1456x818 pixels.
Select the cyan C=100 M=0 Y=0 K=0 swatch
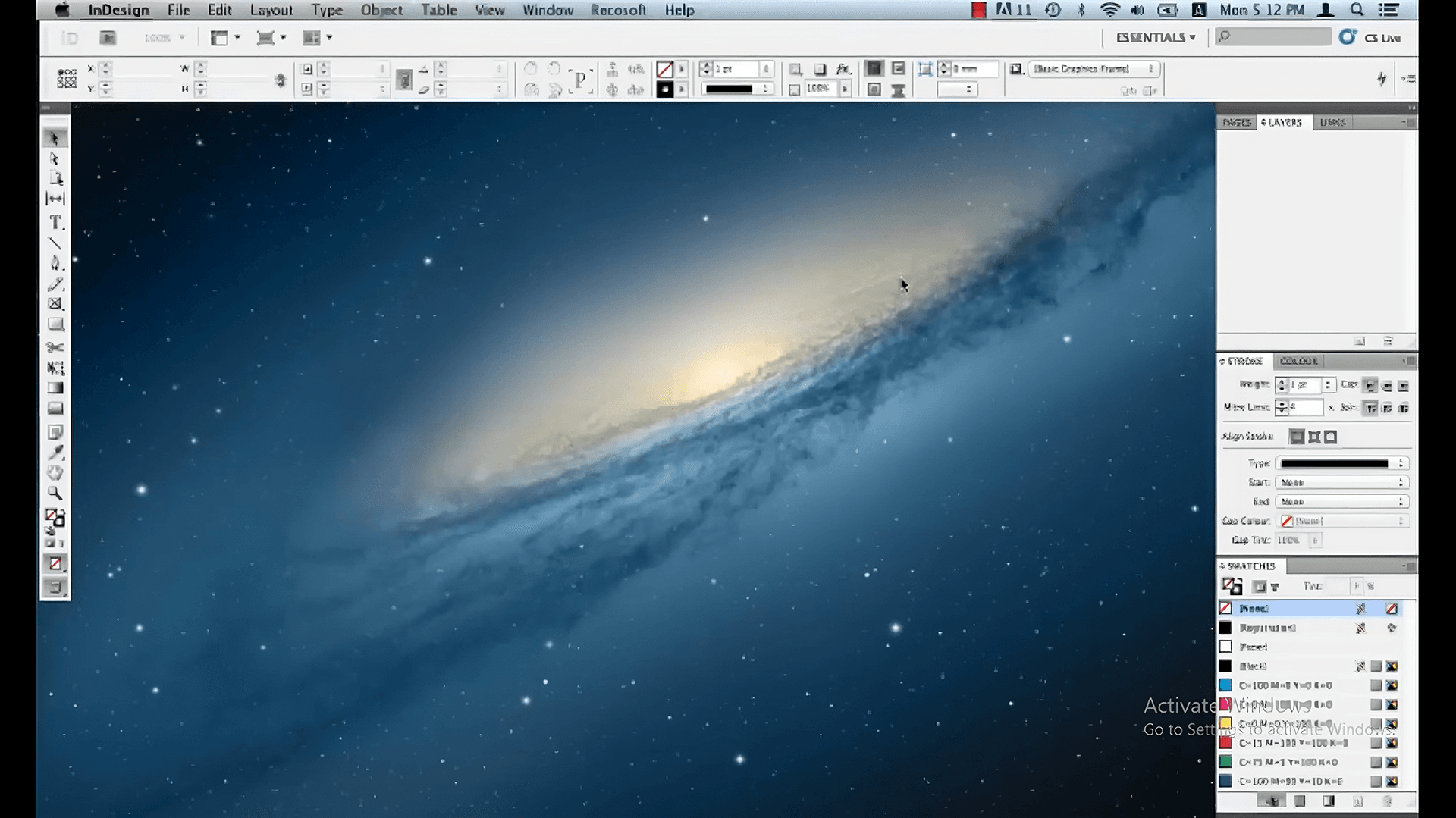1311,685
